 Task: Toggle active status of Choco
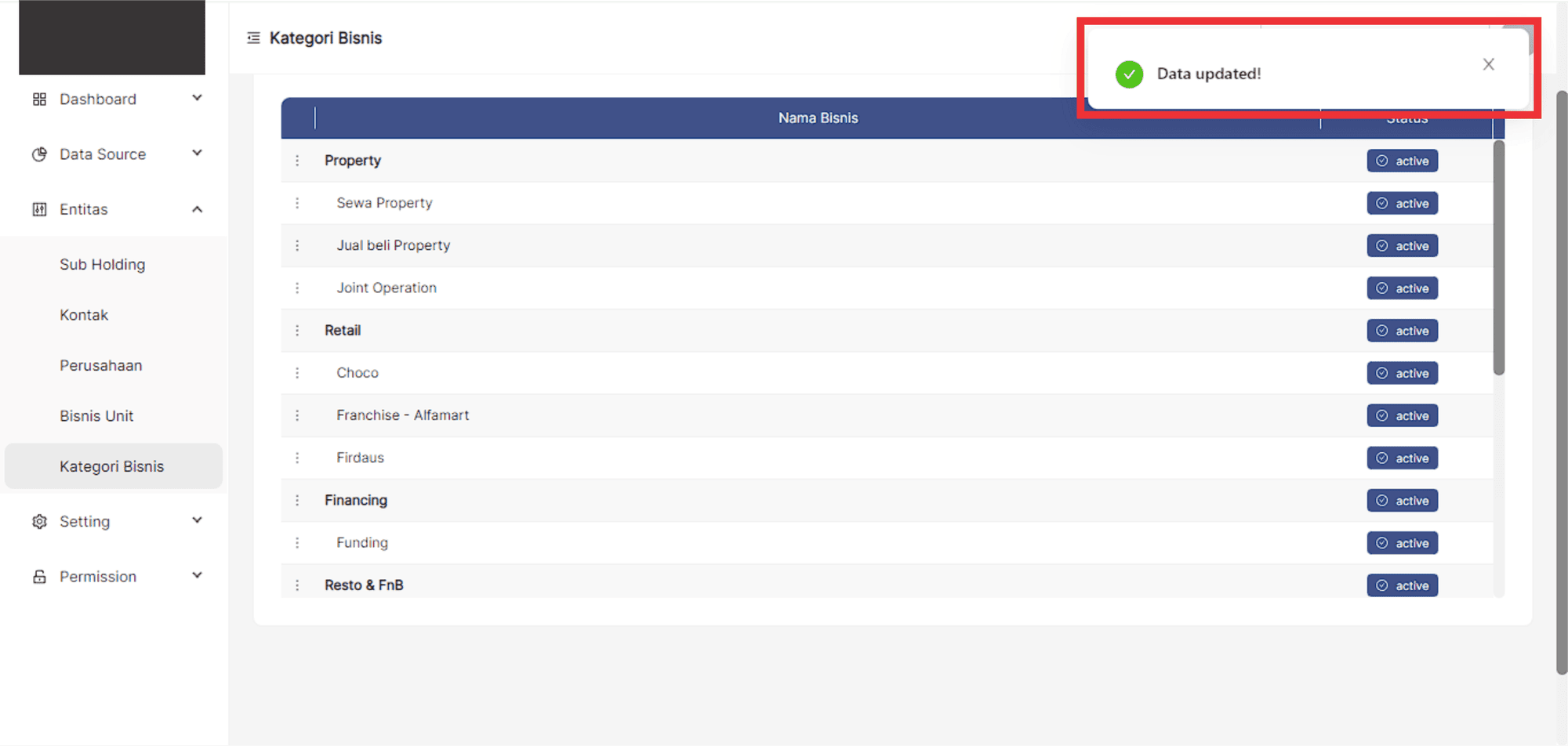coord(1402,373)
